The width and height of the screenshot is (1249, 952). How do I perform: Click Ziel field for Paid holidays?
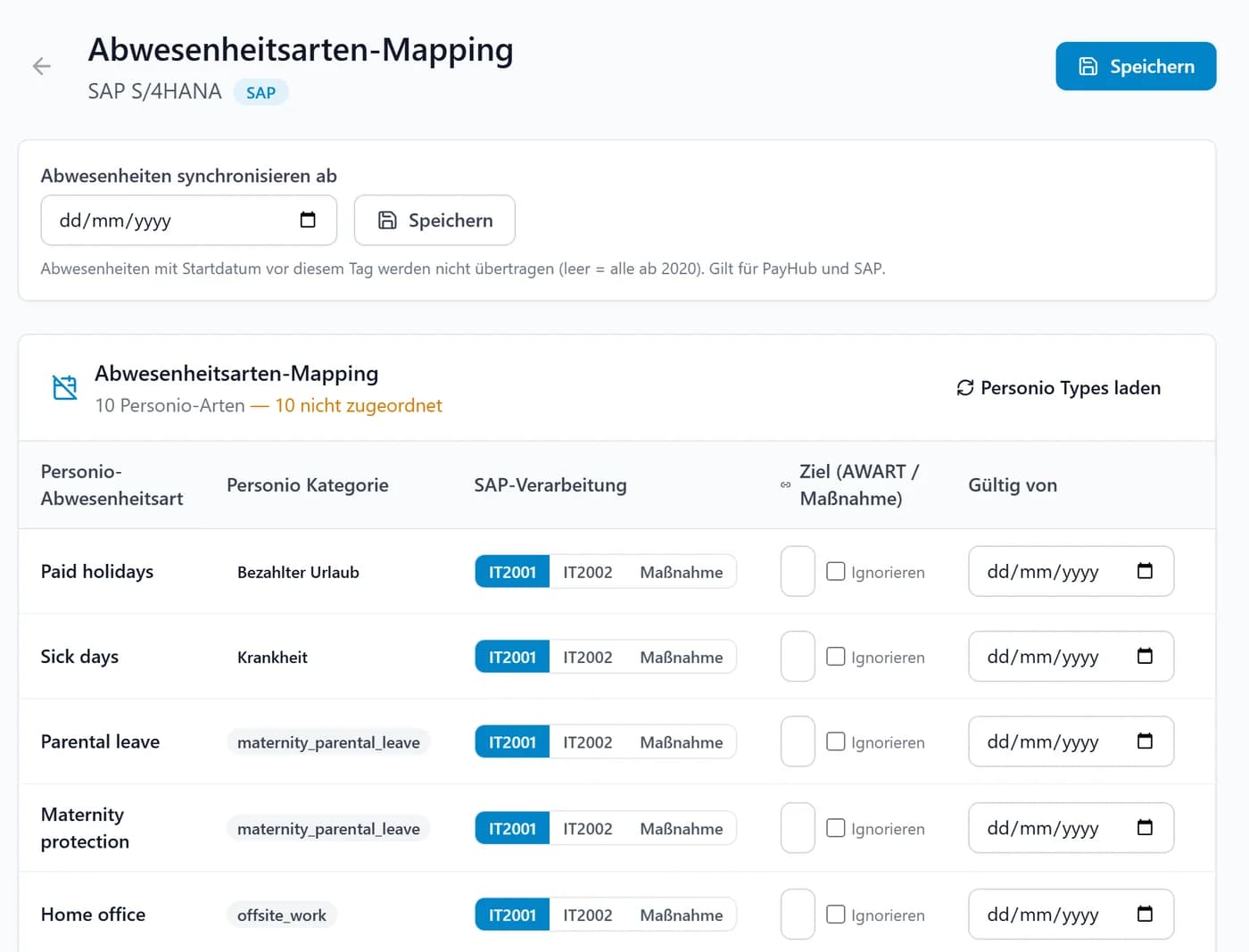click(798, 571)
